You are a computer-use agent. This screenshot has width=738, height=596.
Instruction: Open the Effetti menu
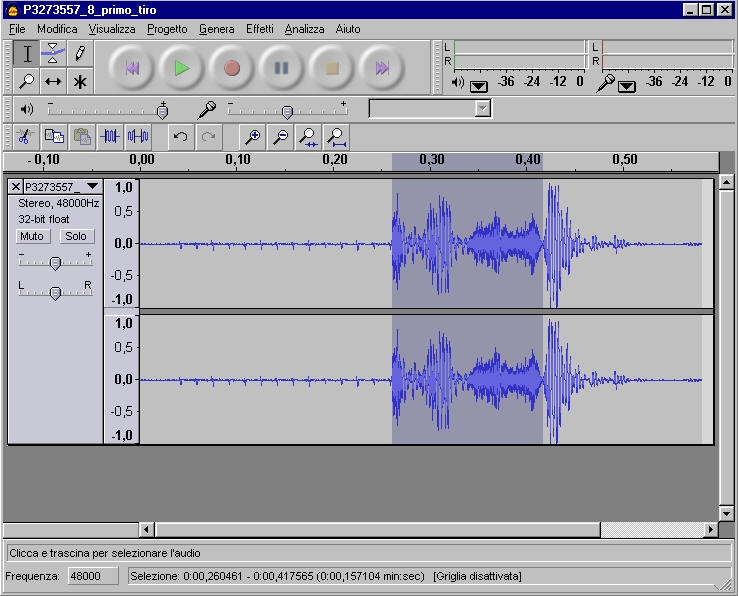[x=260, y=29]
